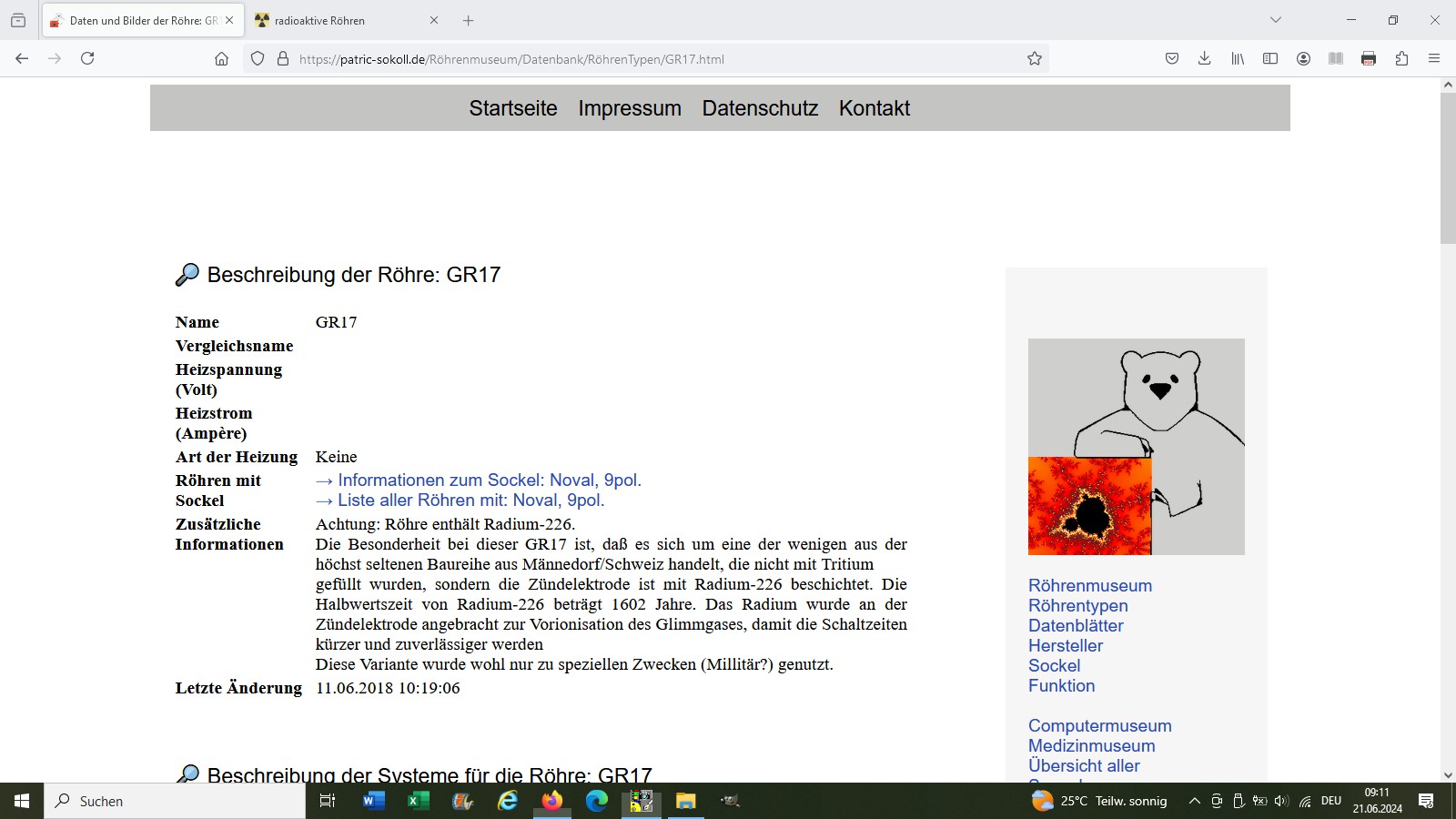
Task: Open the library bookshelf icon
Action: pos(1238,58)
